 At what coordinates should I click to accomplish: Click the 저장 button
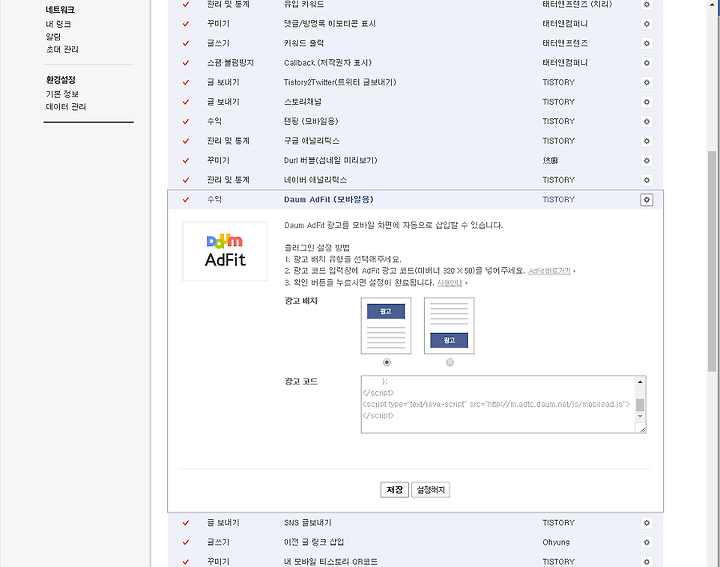coord(394,490)
